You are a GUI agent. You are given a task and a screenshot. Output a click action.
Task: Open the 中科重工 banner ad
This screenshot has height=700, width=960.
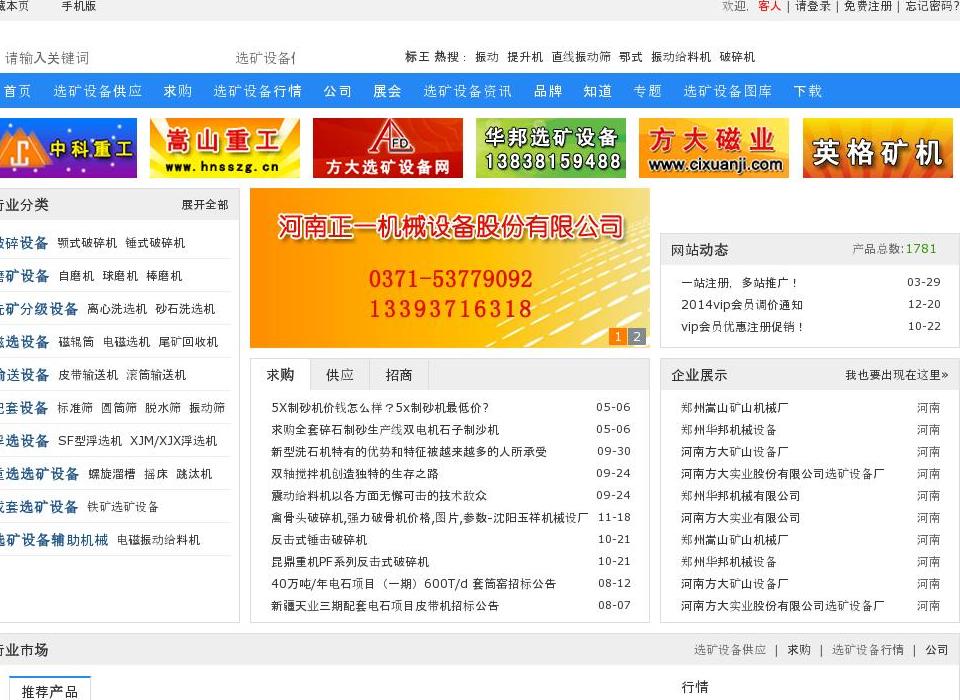click(x=68, y=148)
